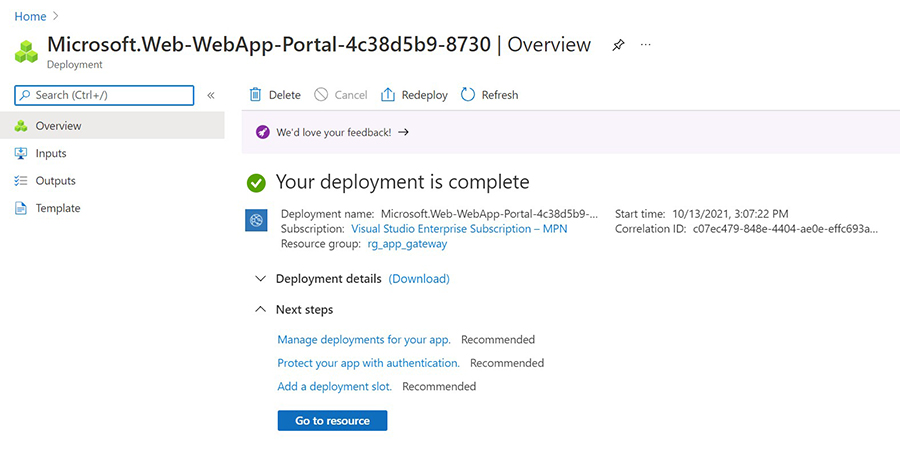The height and width of the screenshot is (456, 900).
Task: Click the Refresh circular arrow icon
Action: 468,95
